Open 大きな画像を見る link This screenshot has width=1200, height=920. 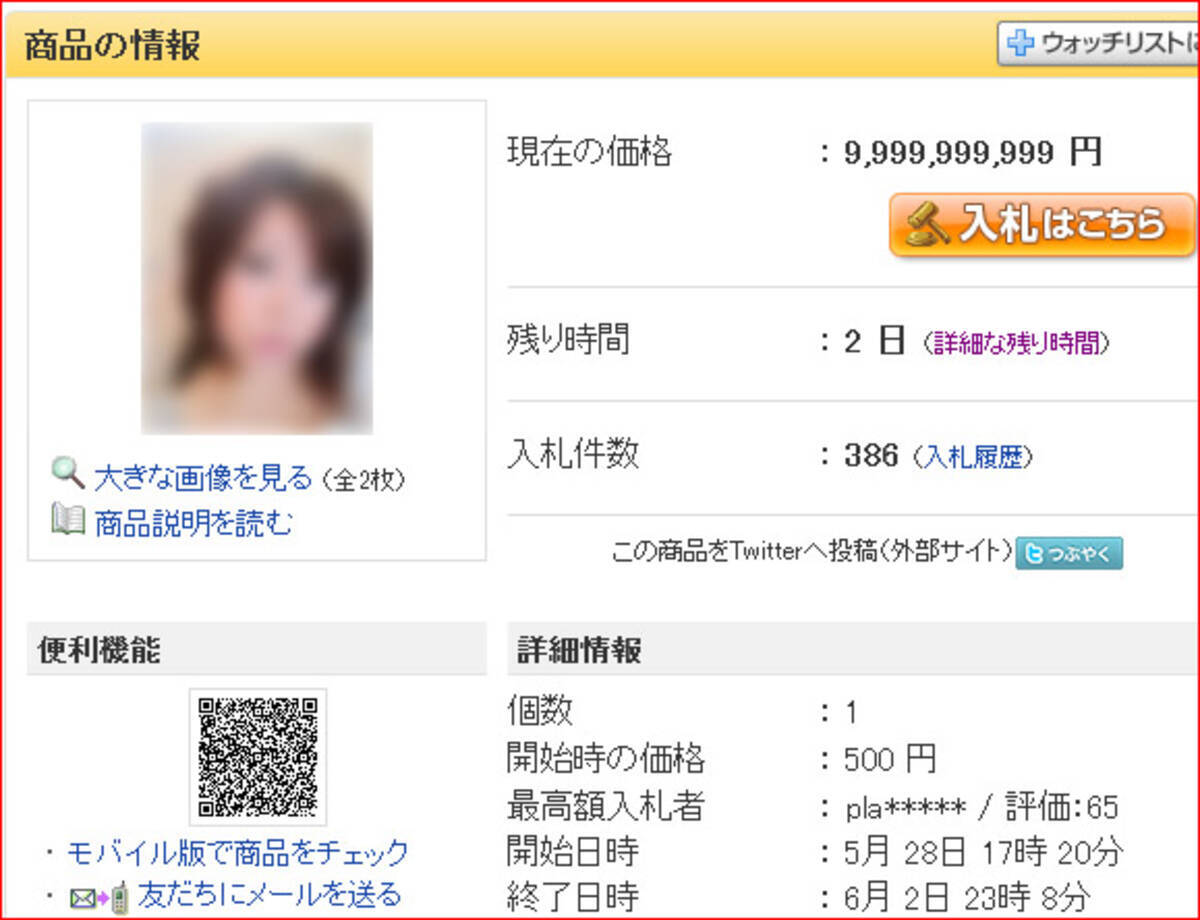tap(203, 478)
